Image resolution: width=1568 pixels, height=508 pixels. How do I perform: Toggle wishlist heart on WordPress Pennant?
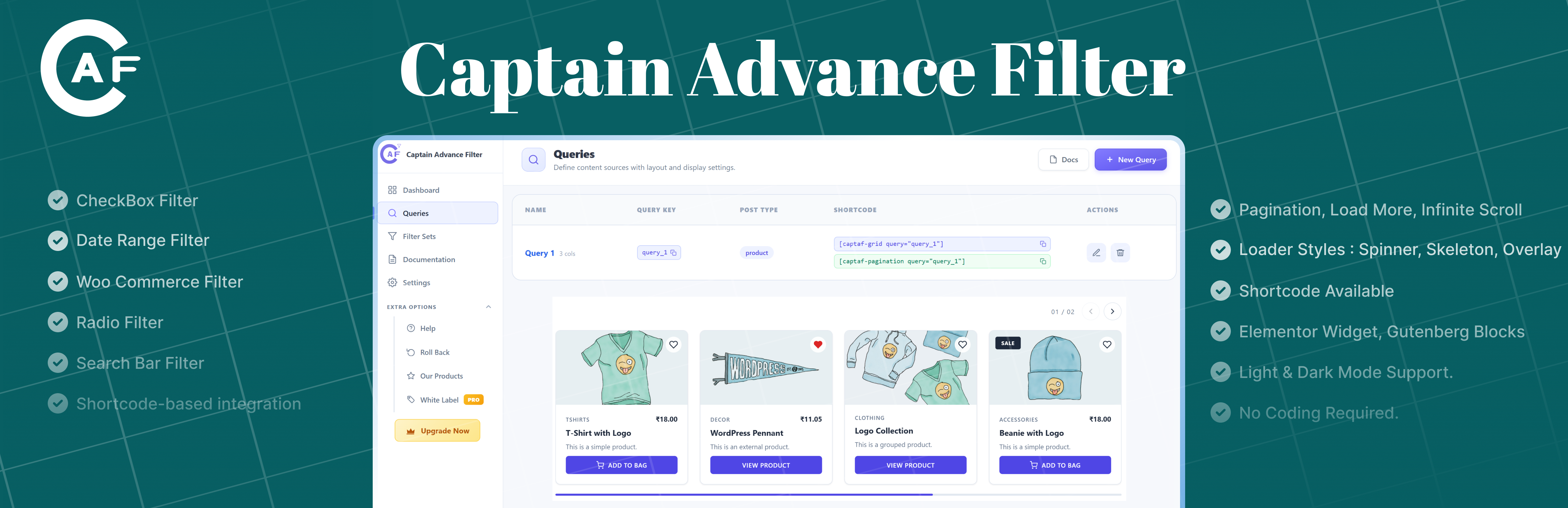(818, 345)
